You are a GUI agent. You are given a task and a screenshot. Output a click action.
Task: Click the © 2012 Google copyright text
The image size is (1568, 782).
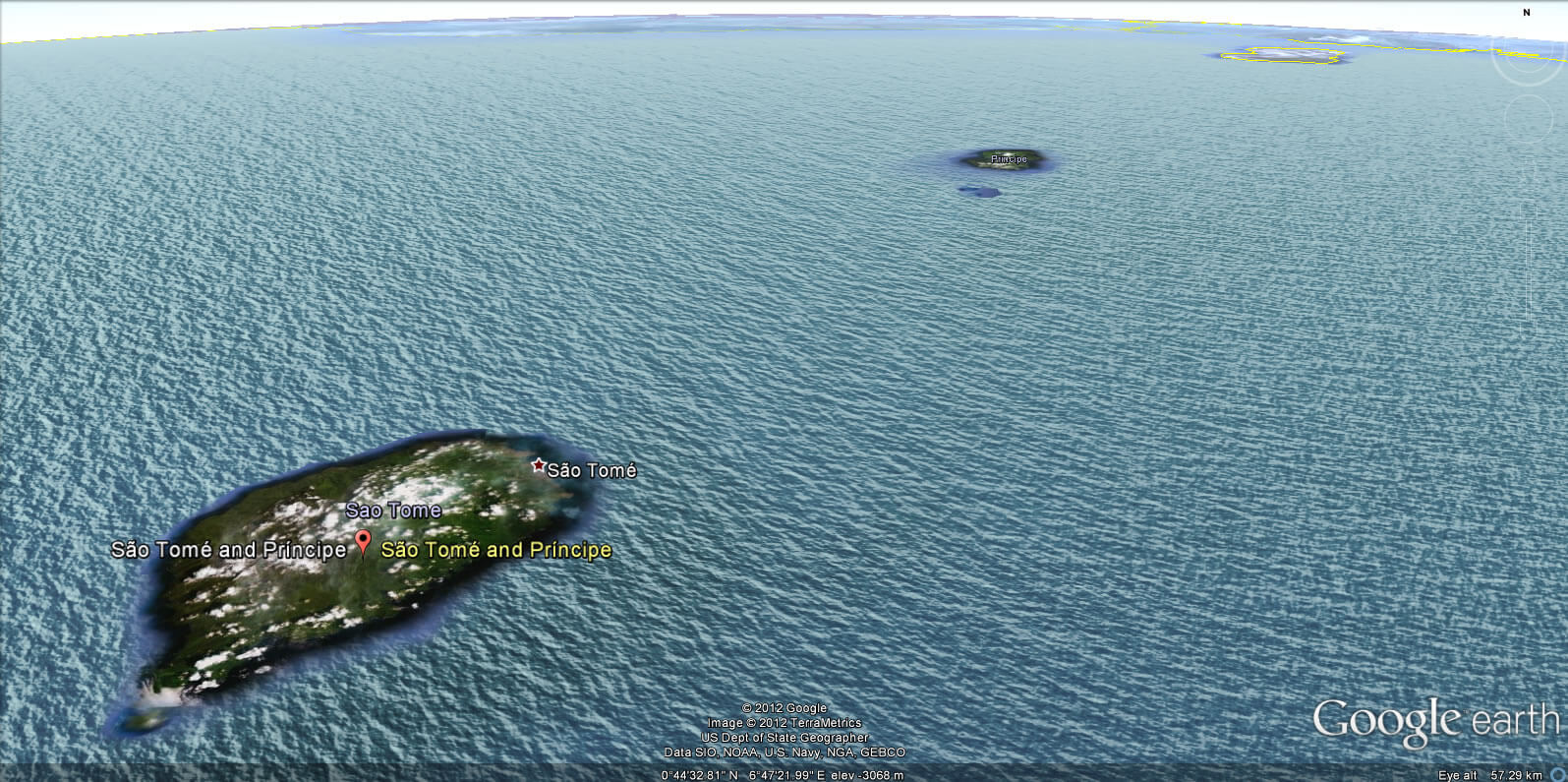click(x=784, y=708)
